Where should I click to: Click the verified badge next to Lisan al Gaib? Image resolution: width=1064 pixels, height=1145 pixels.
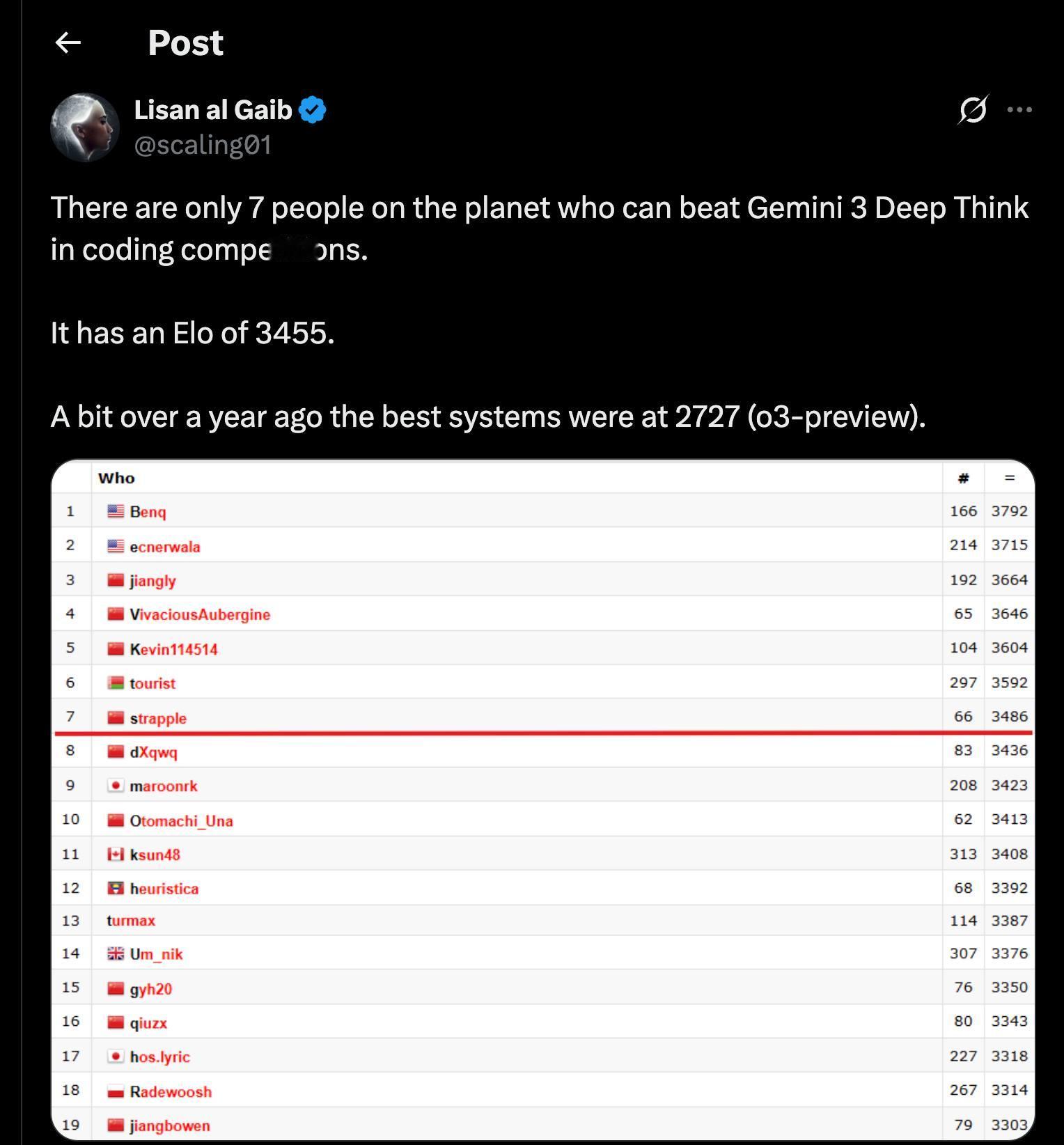click(x=313, y=108)
